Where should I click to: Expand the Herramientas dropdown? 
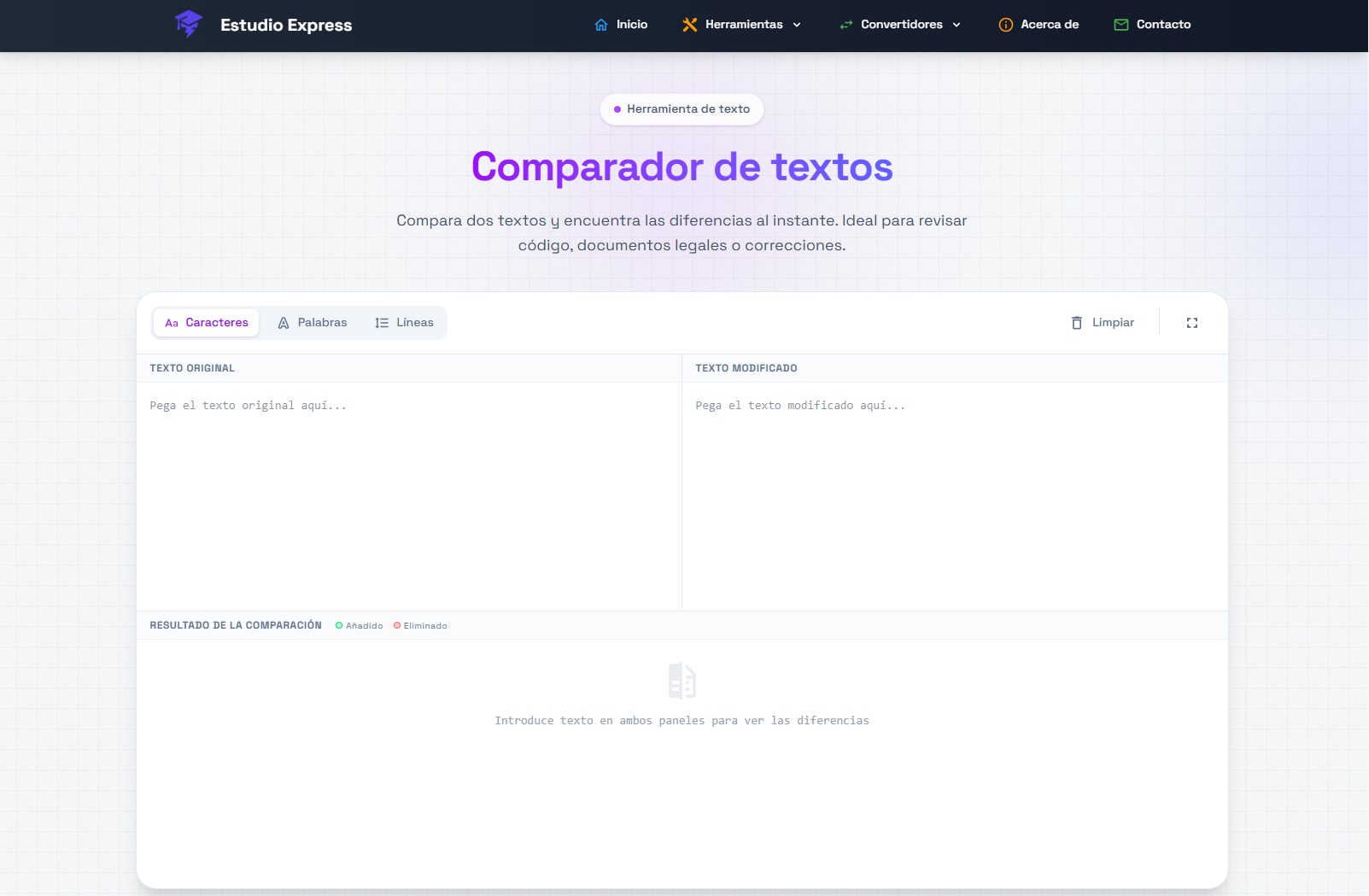click(x=743, y=25)
